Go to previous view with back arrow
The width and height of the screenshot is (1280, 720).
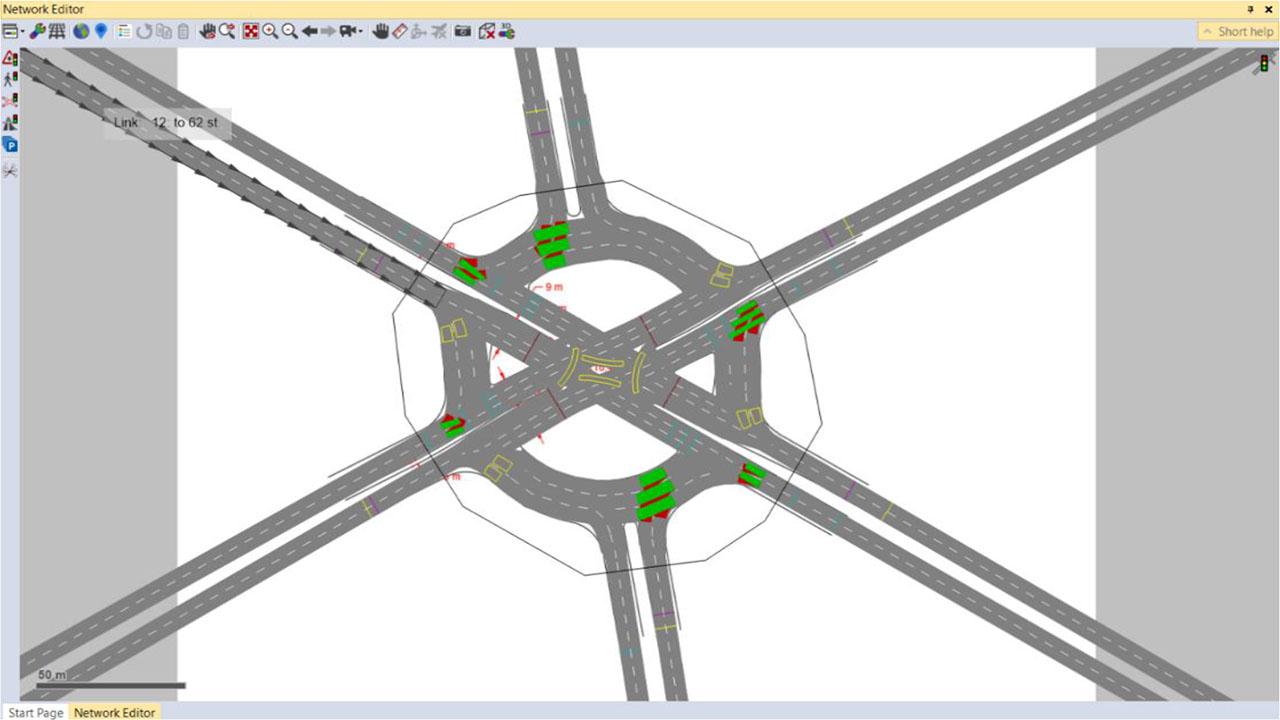pos(310,32)
